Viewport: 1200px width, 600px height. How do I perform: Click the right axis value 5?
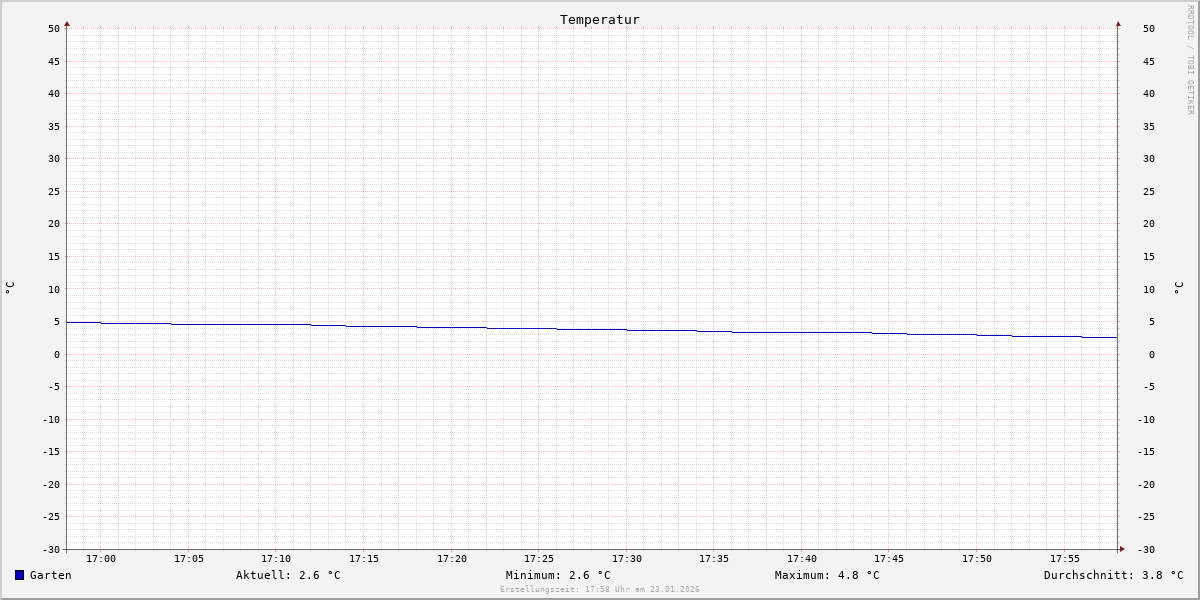point(1152,321)
